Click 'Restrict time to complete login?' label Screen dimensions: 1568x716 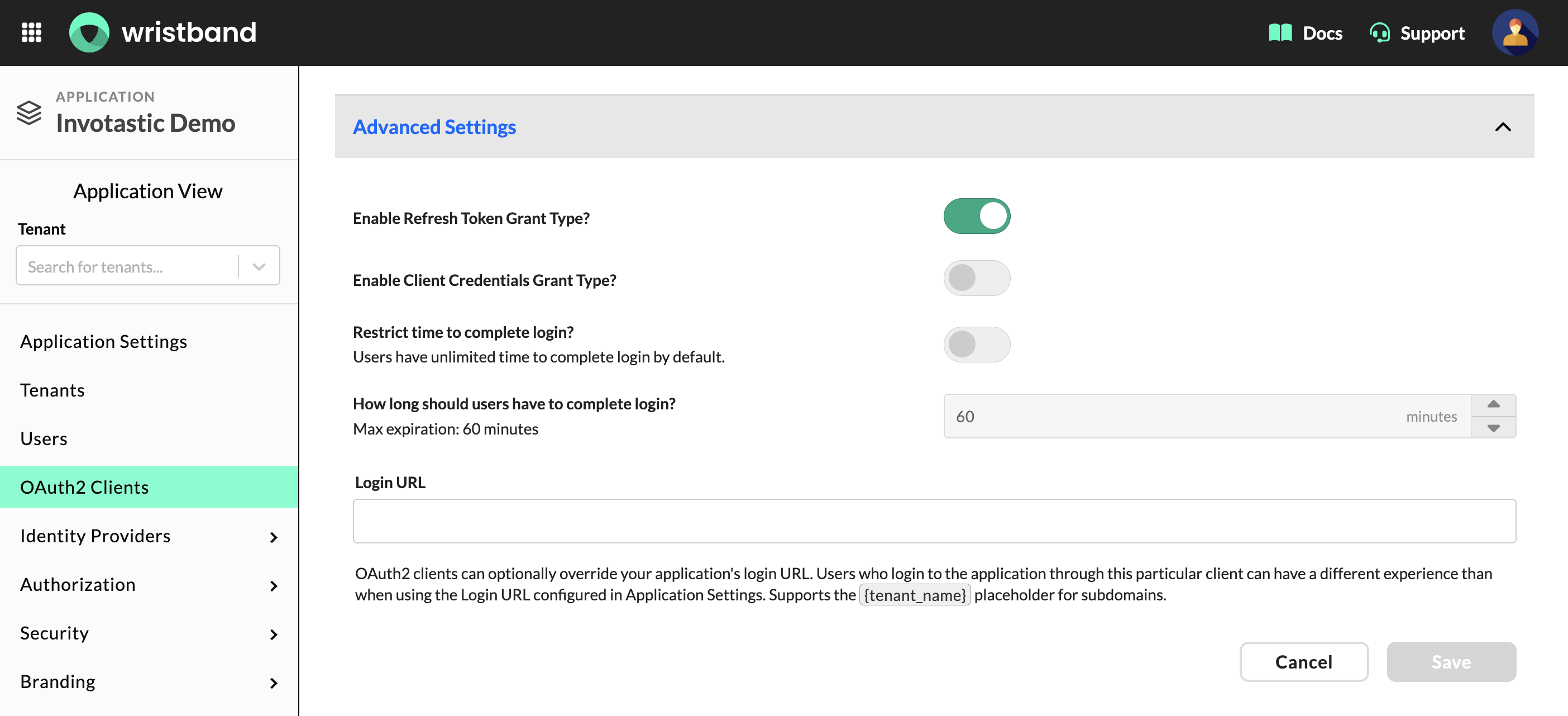point(463,332)
